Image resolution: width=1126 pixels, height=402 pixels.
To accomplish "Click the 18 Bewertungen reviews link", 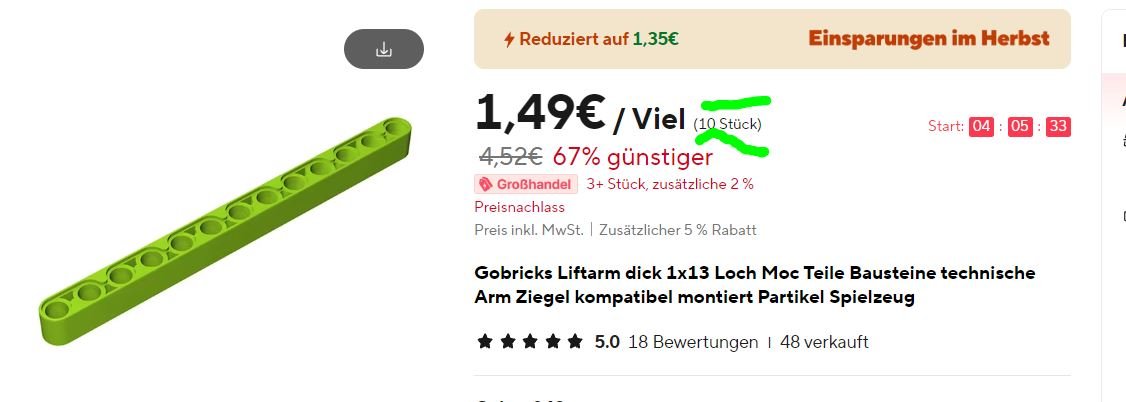I will coord(693,342).
